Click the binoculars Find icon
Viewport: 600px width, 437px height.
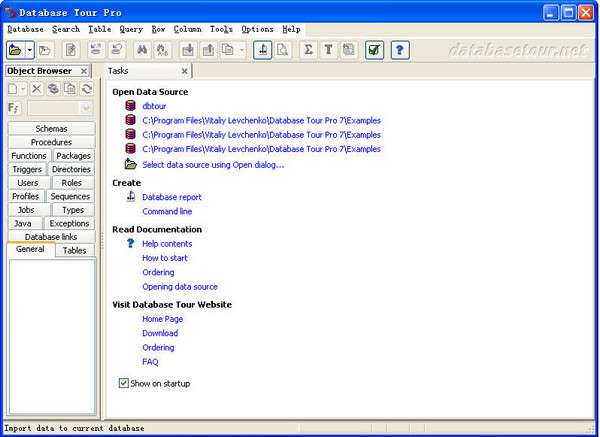[x=142, y=50]
